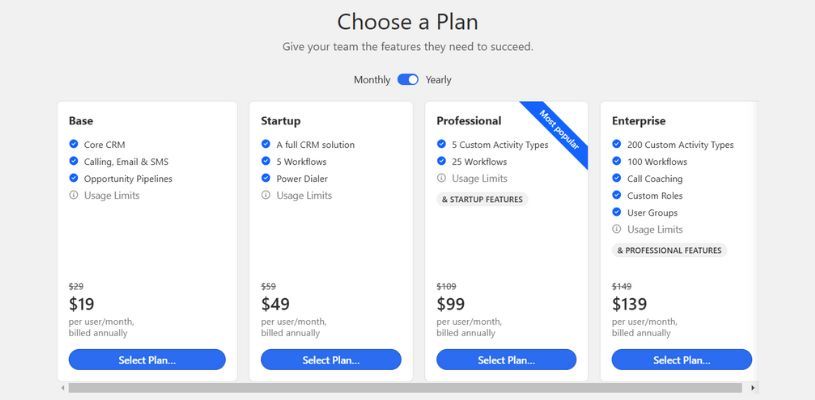815x400 pixels.
Task: Click the info icon beside Enterprise Usage Limits
Action: click(616, 229)
